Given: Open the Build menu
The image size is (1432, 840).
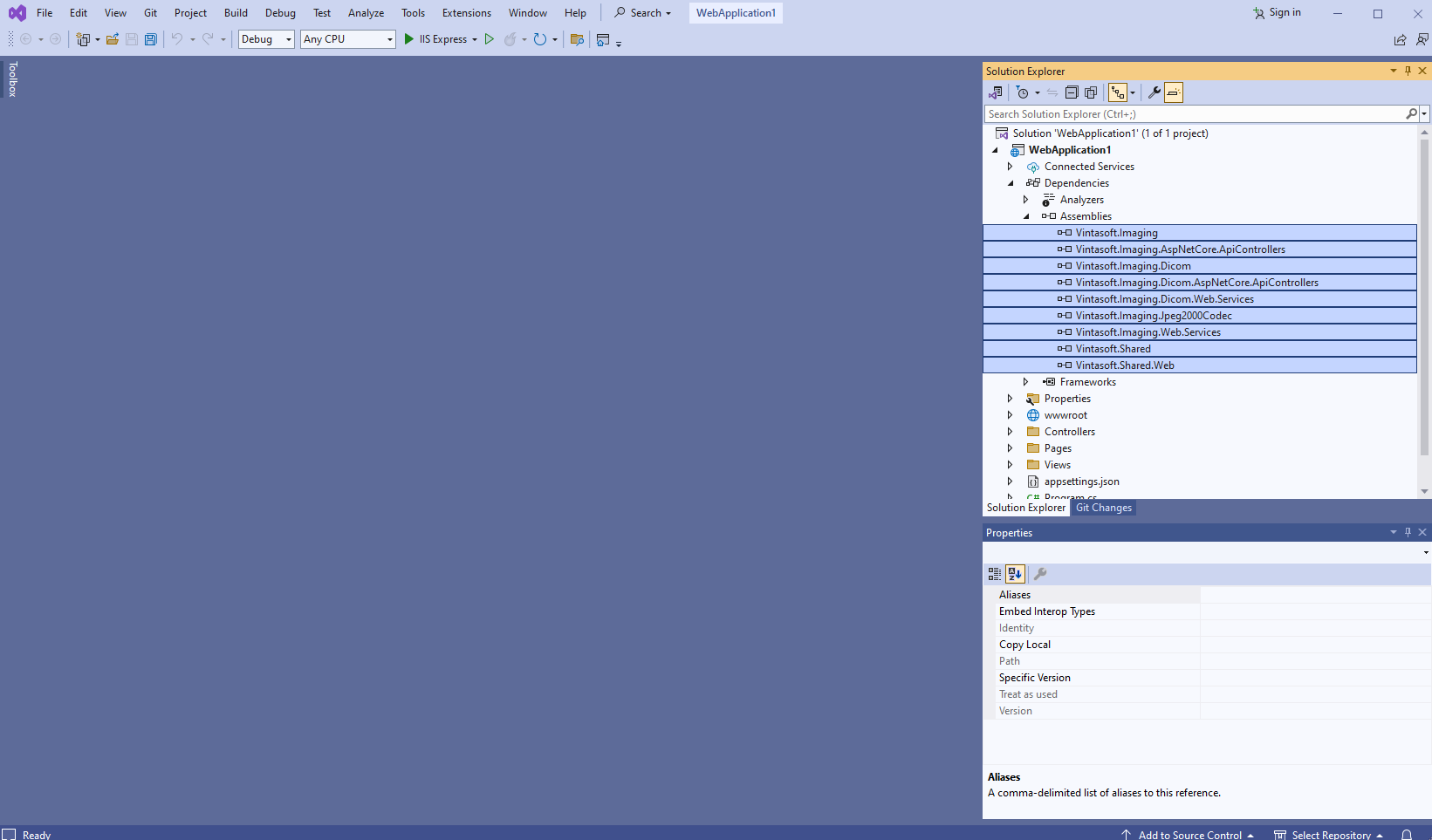Looking at the screenshot, I should [x=236, y=13].
